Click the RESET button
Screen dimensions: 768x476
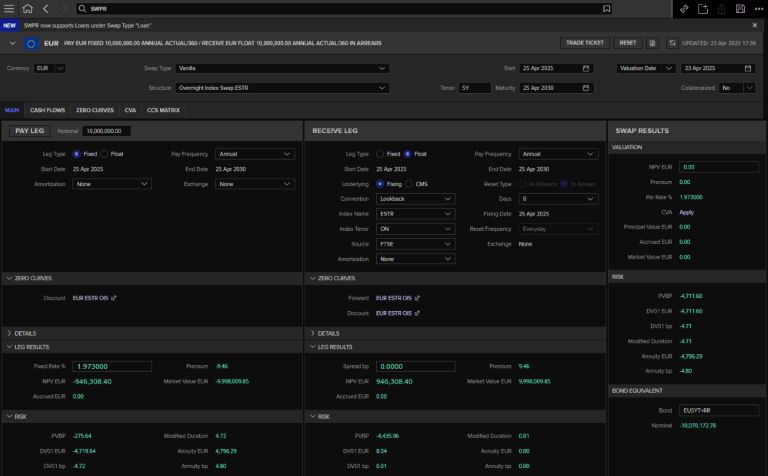click(627, 43)
